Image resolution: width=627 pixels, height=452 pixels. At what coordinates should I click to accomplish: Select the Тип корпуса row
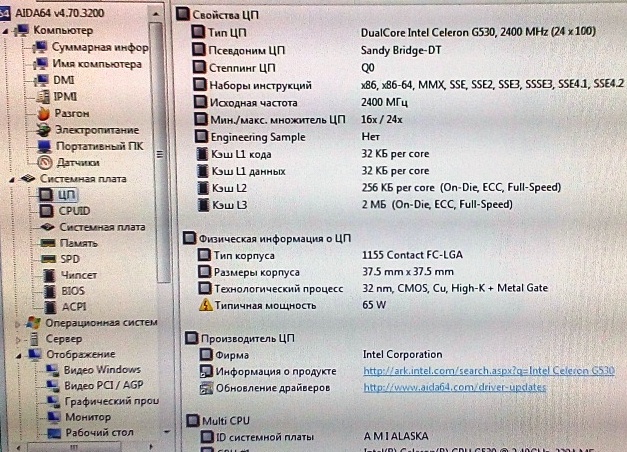330,255
